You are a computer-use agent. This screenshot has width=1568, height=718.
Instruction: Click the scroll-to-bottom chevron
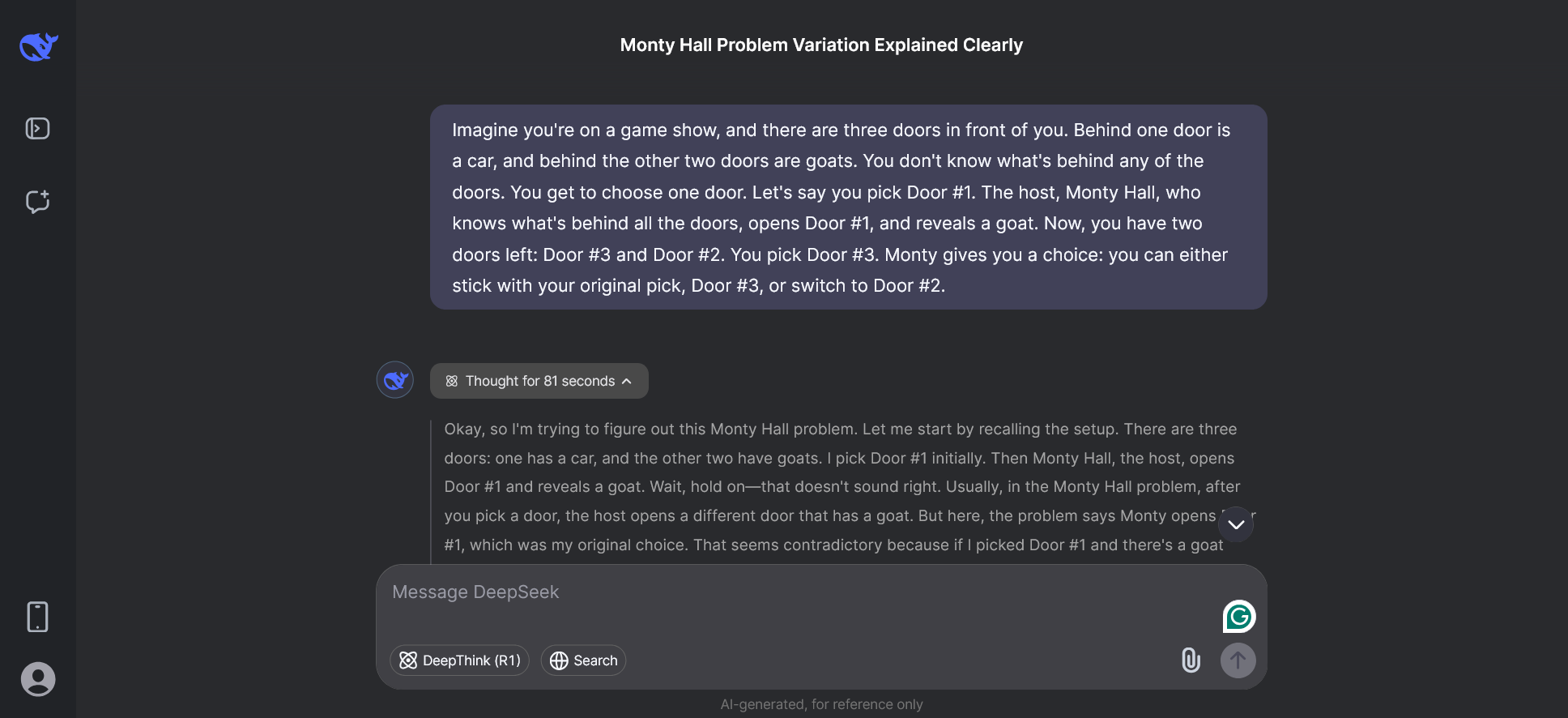pos(1235,524)
